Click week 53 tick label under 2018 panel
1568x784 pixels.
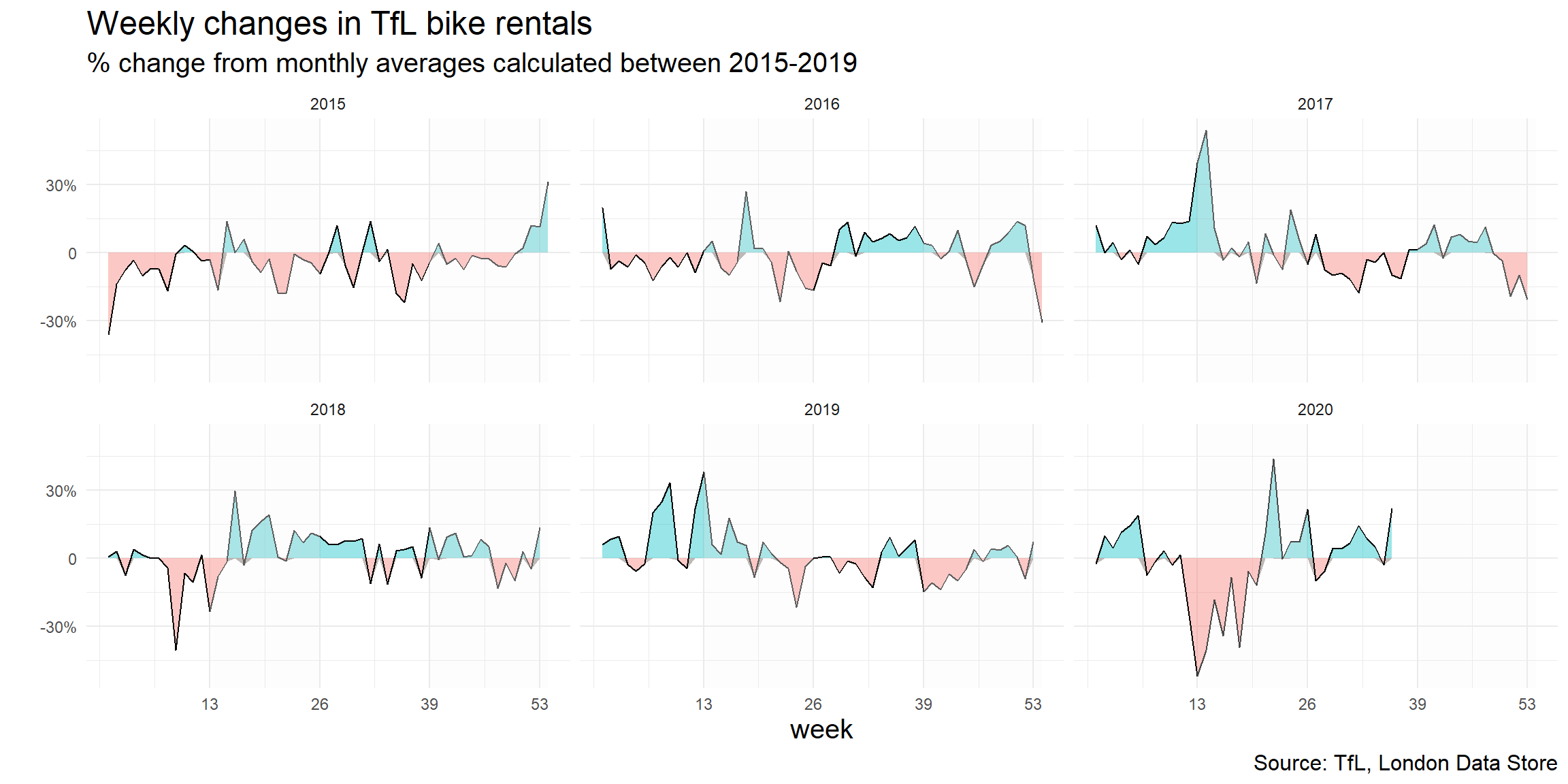[x=540, y=704]
